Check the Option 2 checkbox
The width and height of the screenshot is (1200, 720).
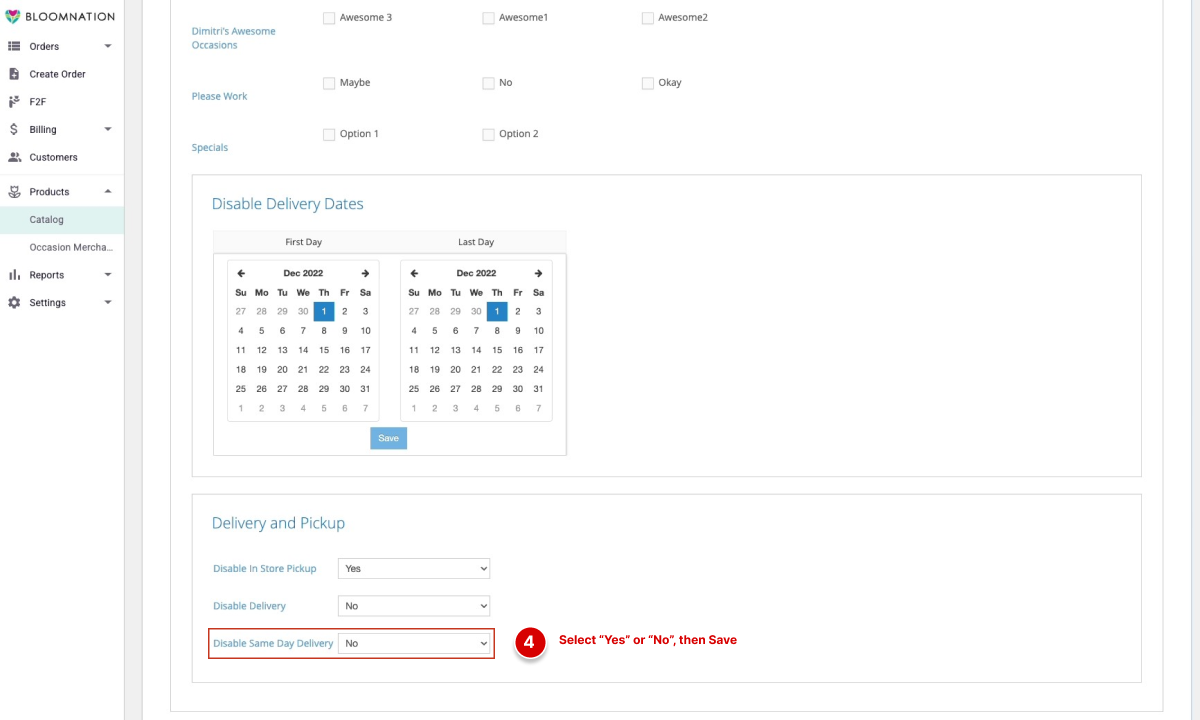click(488, 134)
